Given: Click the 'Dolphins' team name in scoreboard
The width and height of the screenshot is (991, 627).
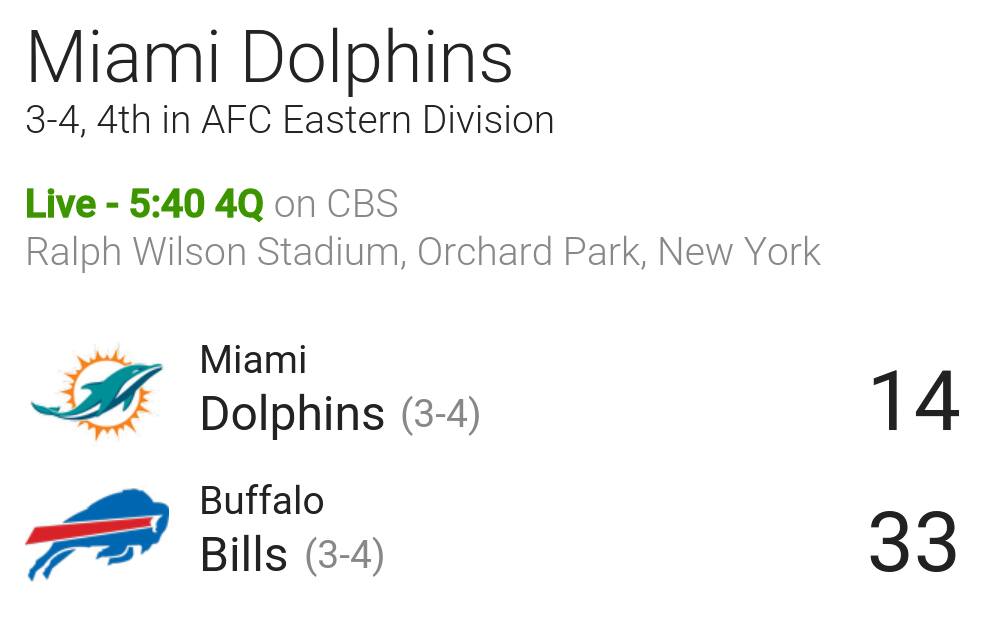Looking at the screenshot, I should (292, 414).
